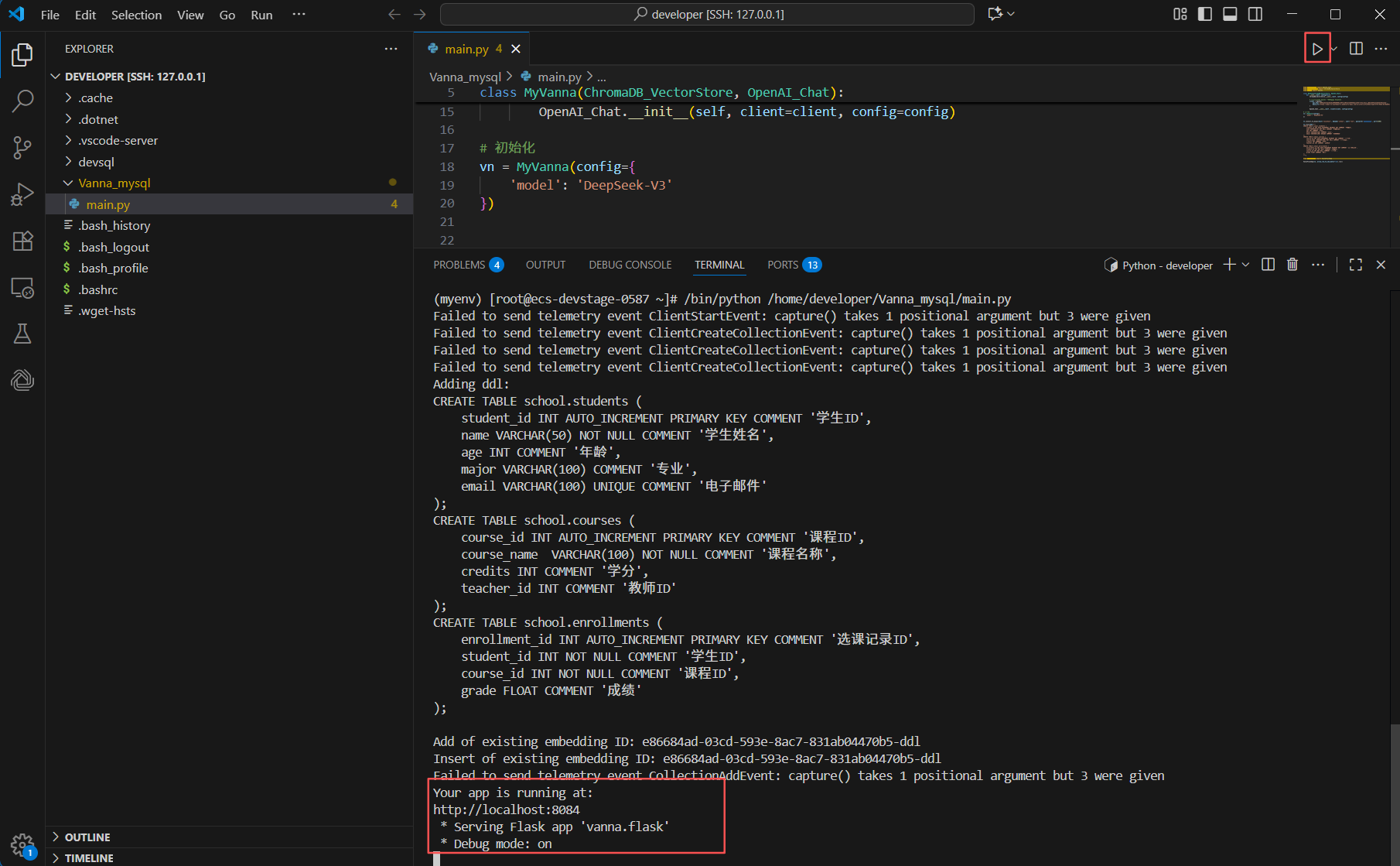This screenshot has width=1400, height=866.
Task: Maximize the terminal panel size
Action: 1355,265
